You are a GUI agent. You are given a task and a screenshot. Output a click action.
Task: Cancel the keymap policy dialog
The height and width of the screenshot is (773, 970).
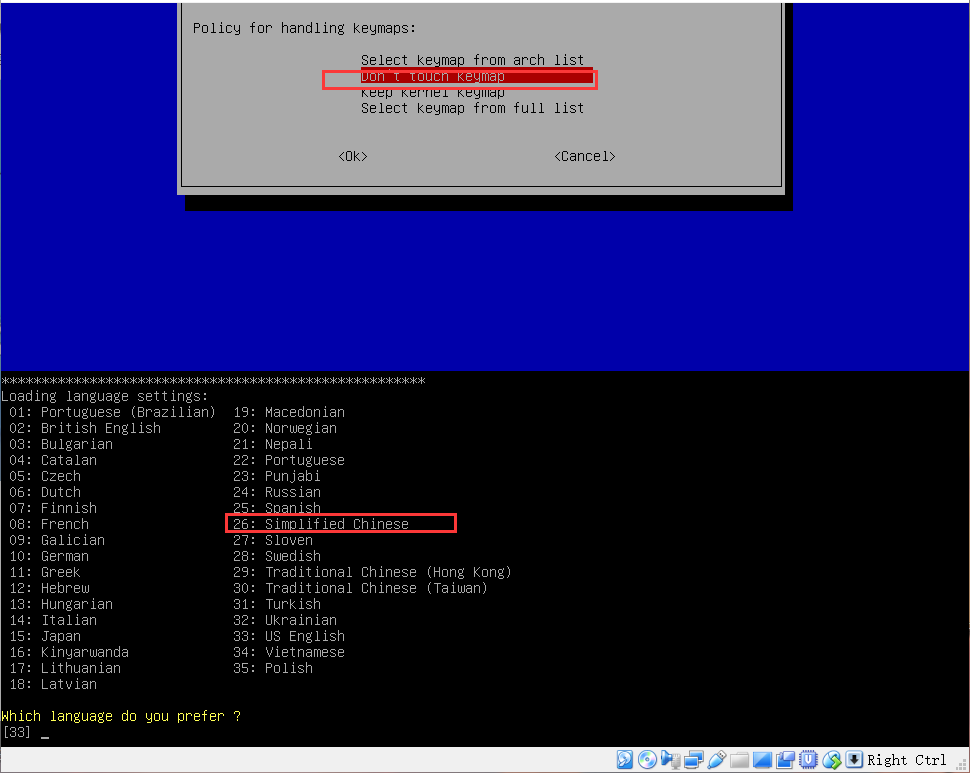[585, 156]
